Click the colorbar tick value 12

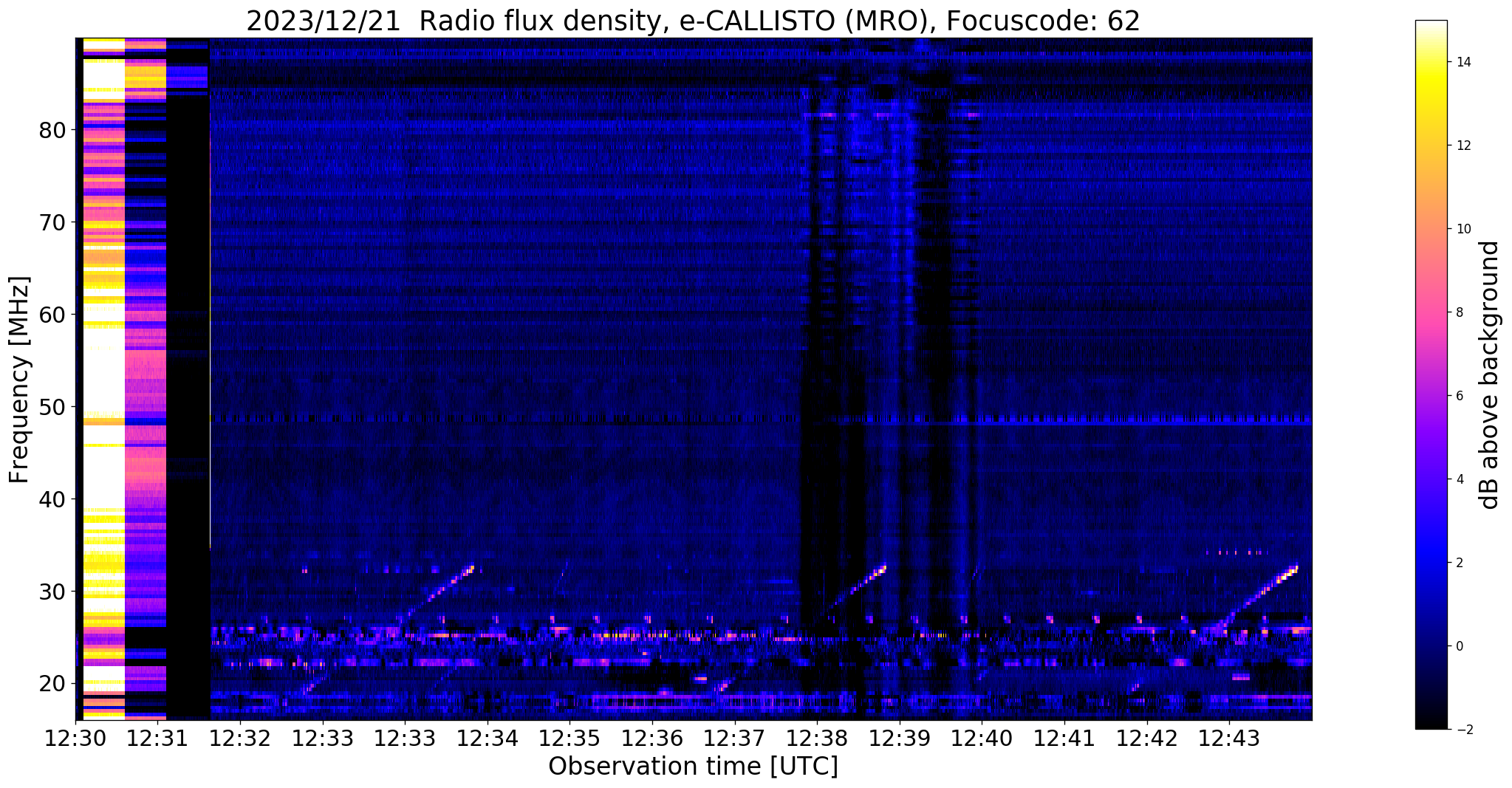(x=1463, y=145)
